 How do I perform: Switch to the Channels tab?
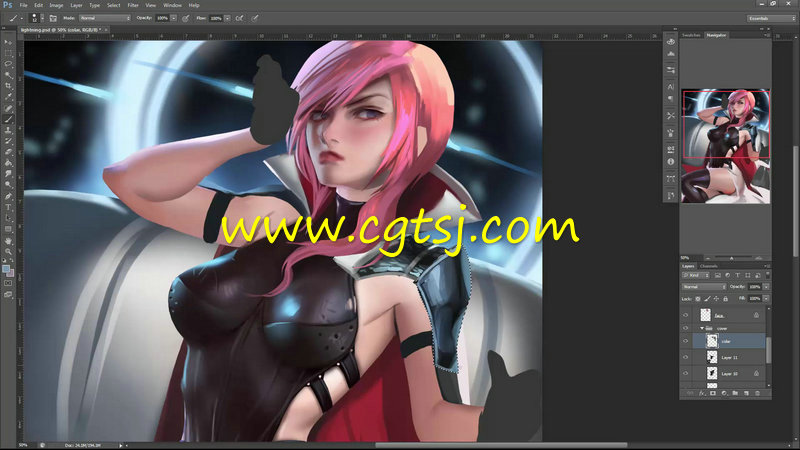coord(708,266)
